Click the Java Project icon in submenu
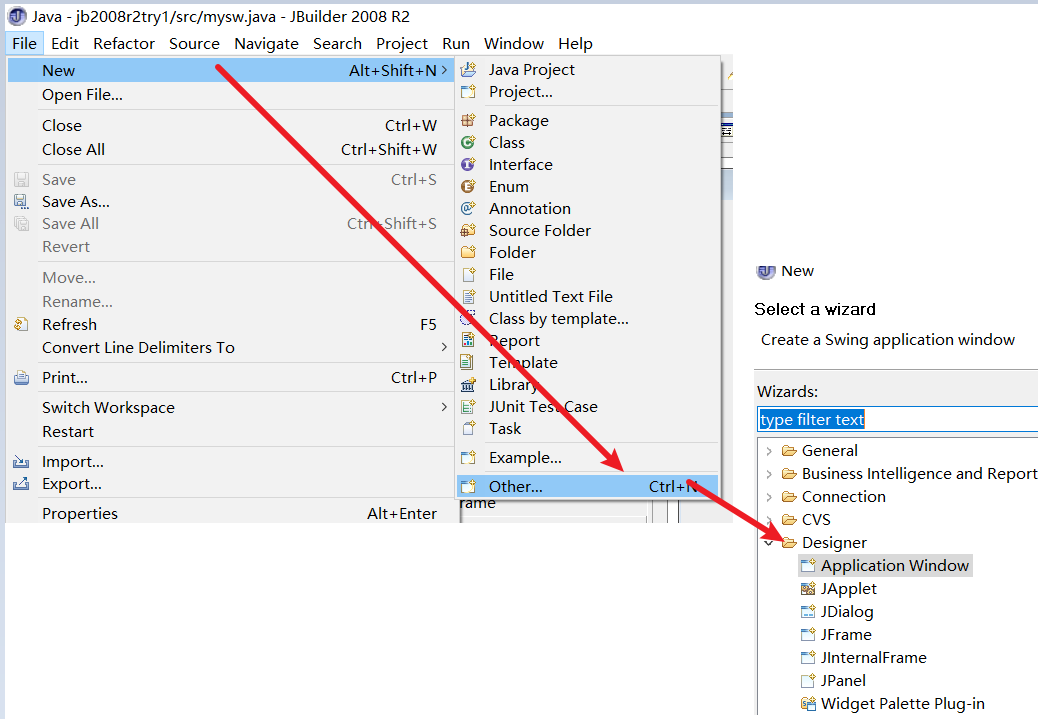Screen dimensions: 1038x719 [x=469, y=70]
